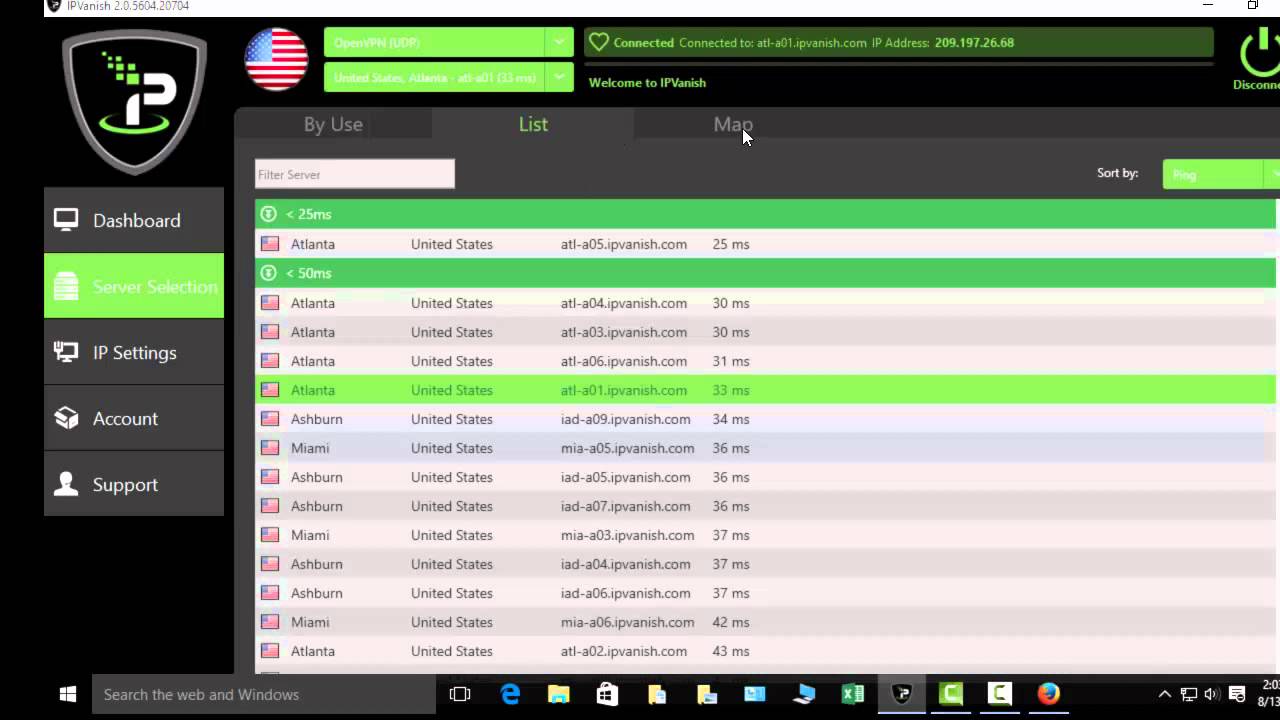Open the green Camtasia taskbar icon

click(951, 694)
